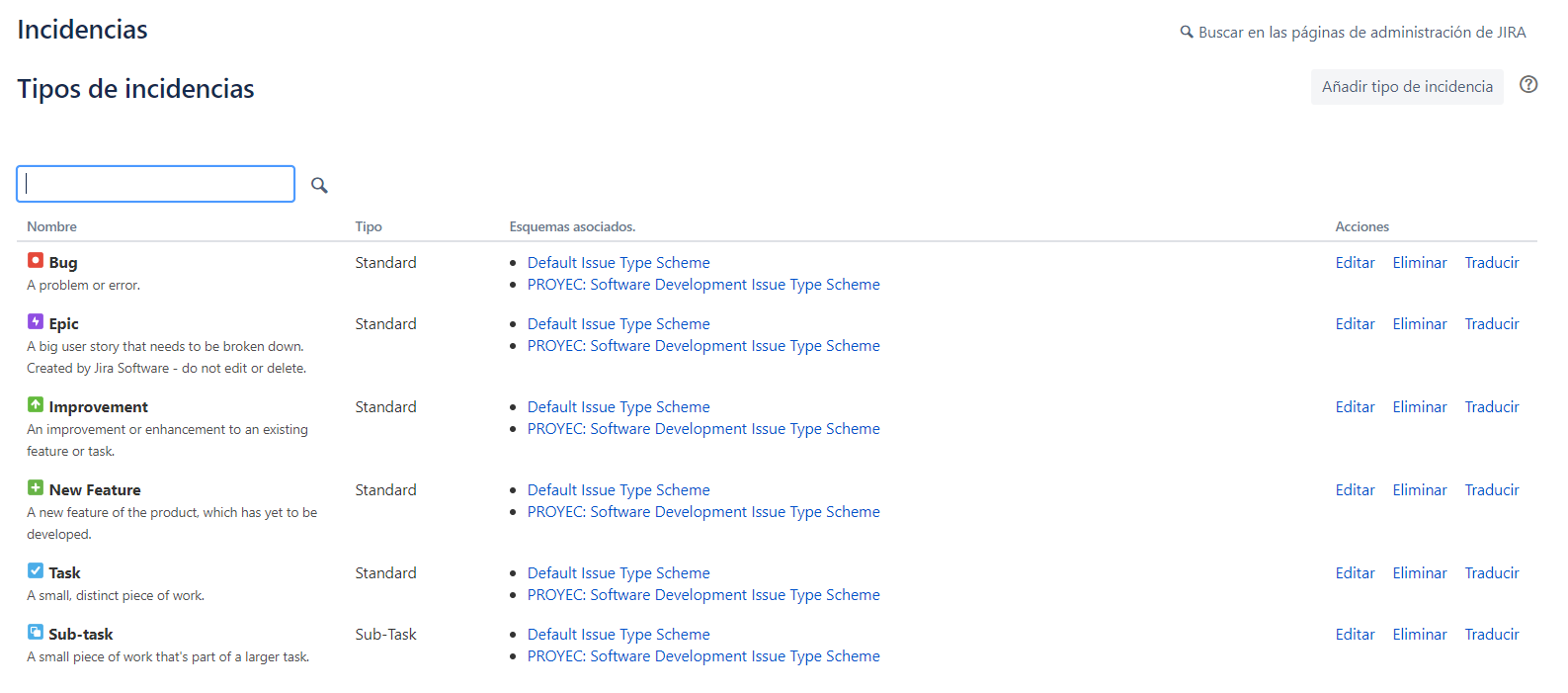Click Editar for the Sub-task row
Viewport: 1568px width, 693px height.
pos(1355,635)
